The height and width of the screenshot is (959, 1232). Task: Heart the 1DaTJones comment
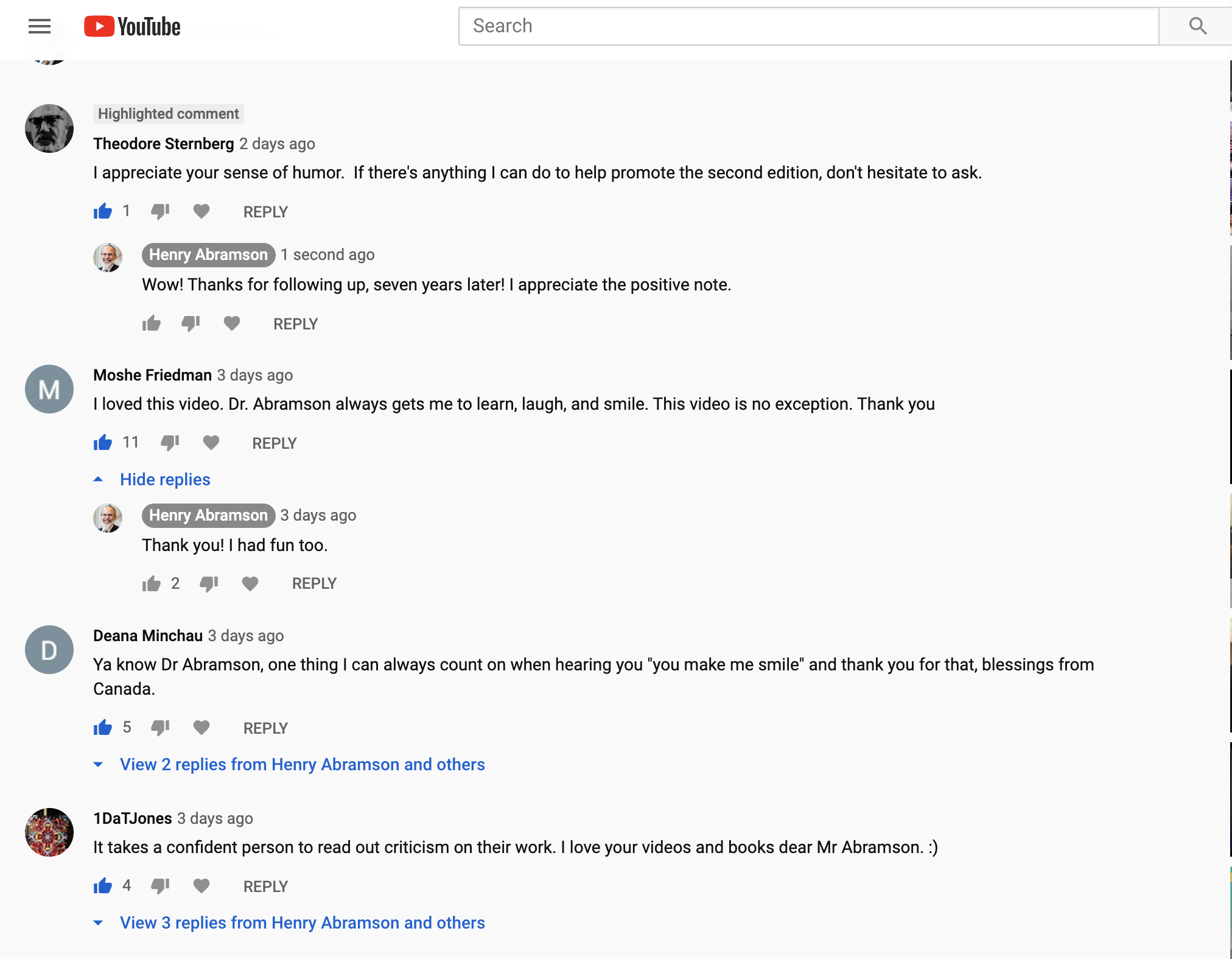pyautogui.click(x=201, y=885)
